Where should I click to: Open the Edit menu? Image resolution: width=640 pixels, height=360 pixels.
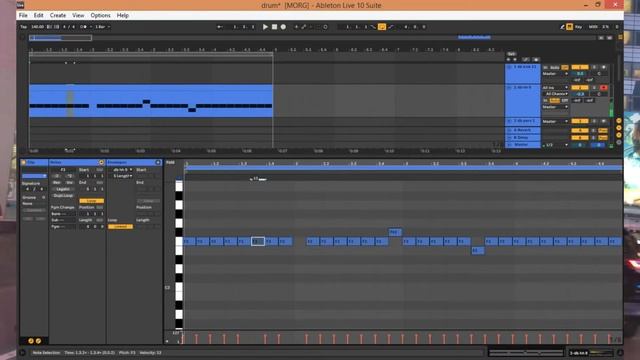(38, 16)
